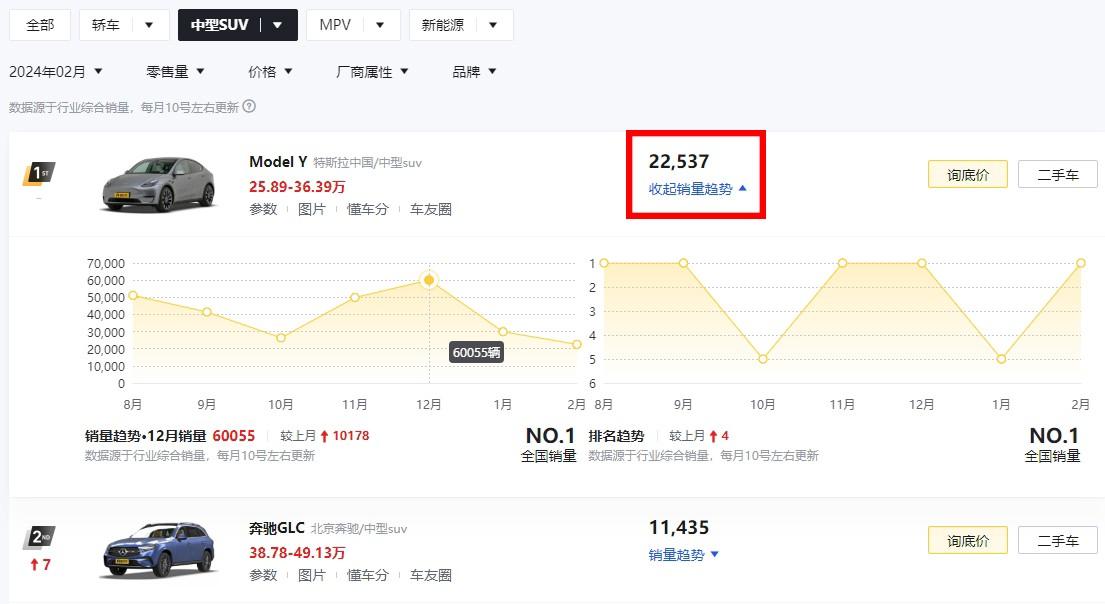This screenshot has height=604, width=1105.
Task: Click 二手车 button for 奔驰GLC
Action: [1057, 540]
